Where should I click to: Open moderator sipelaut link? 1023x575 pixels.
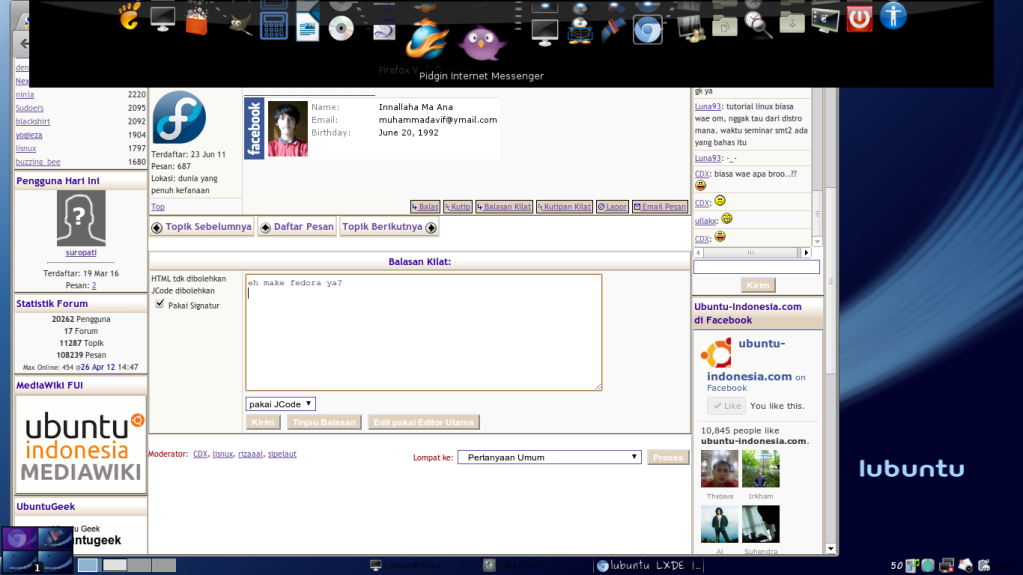(x=282, y=454)
